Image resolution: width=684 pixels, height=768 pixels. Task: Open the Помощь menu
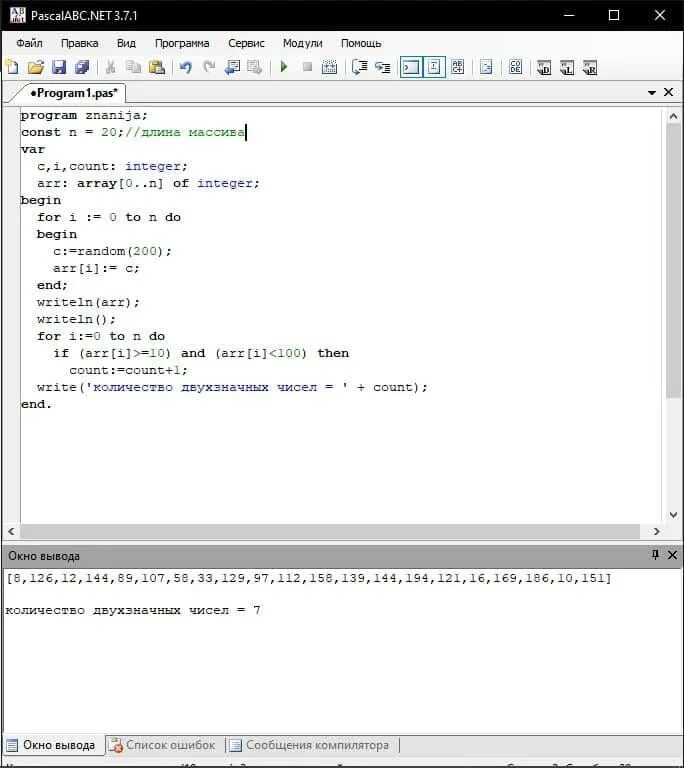pyautogui.click(x=361, y=43)
